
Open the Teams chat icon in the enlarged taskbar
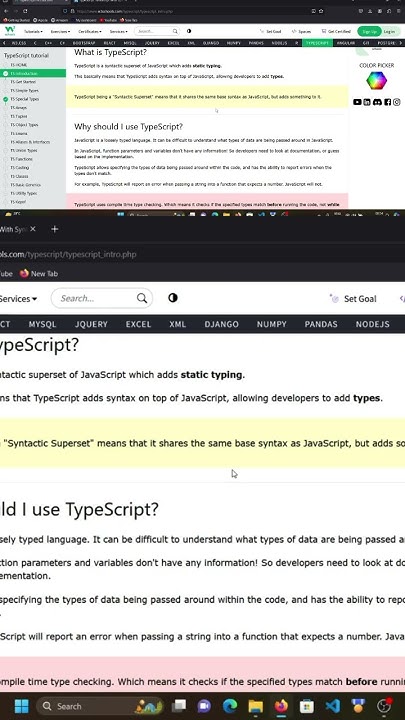pyautogui.click(x=204, y=706)
